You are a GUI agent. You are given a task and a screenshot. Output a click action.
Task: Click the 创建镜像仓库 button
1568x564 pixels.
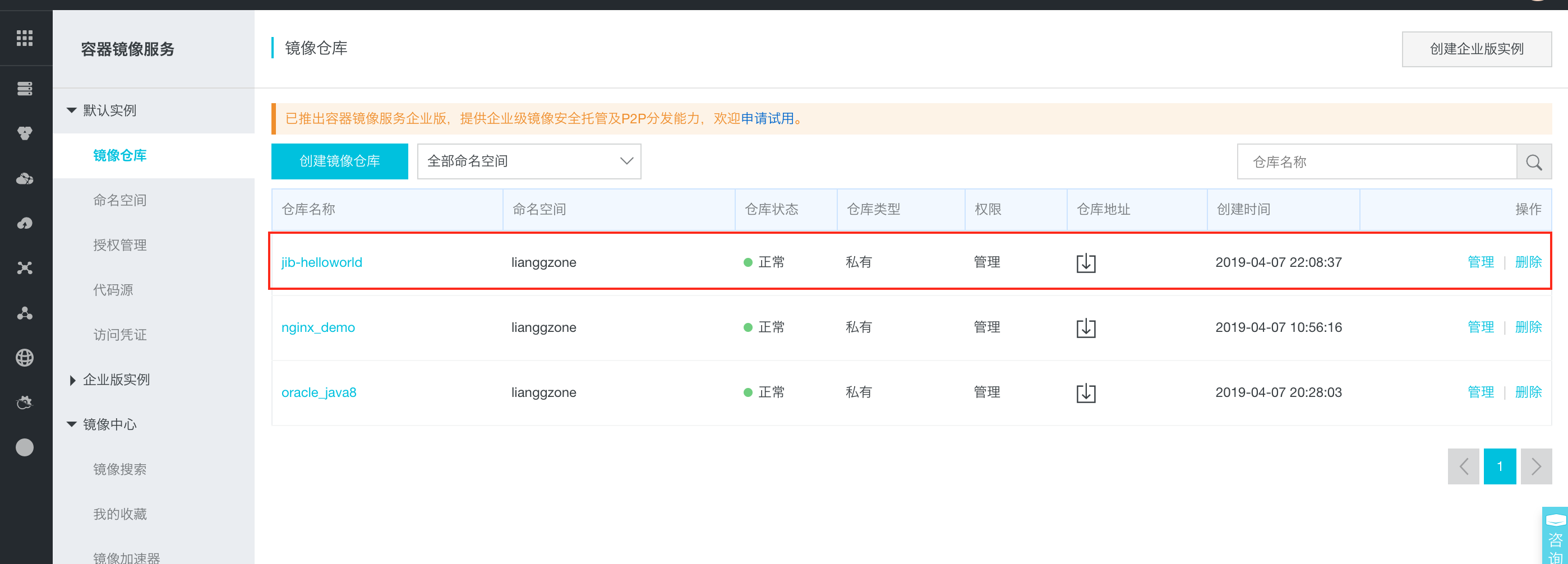point(340,161)
